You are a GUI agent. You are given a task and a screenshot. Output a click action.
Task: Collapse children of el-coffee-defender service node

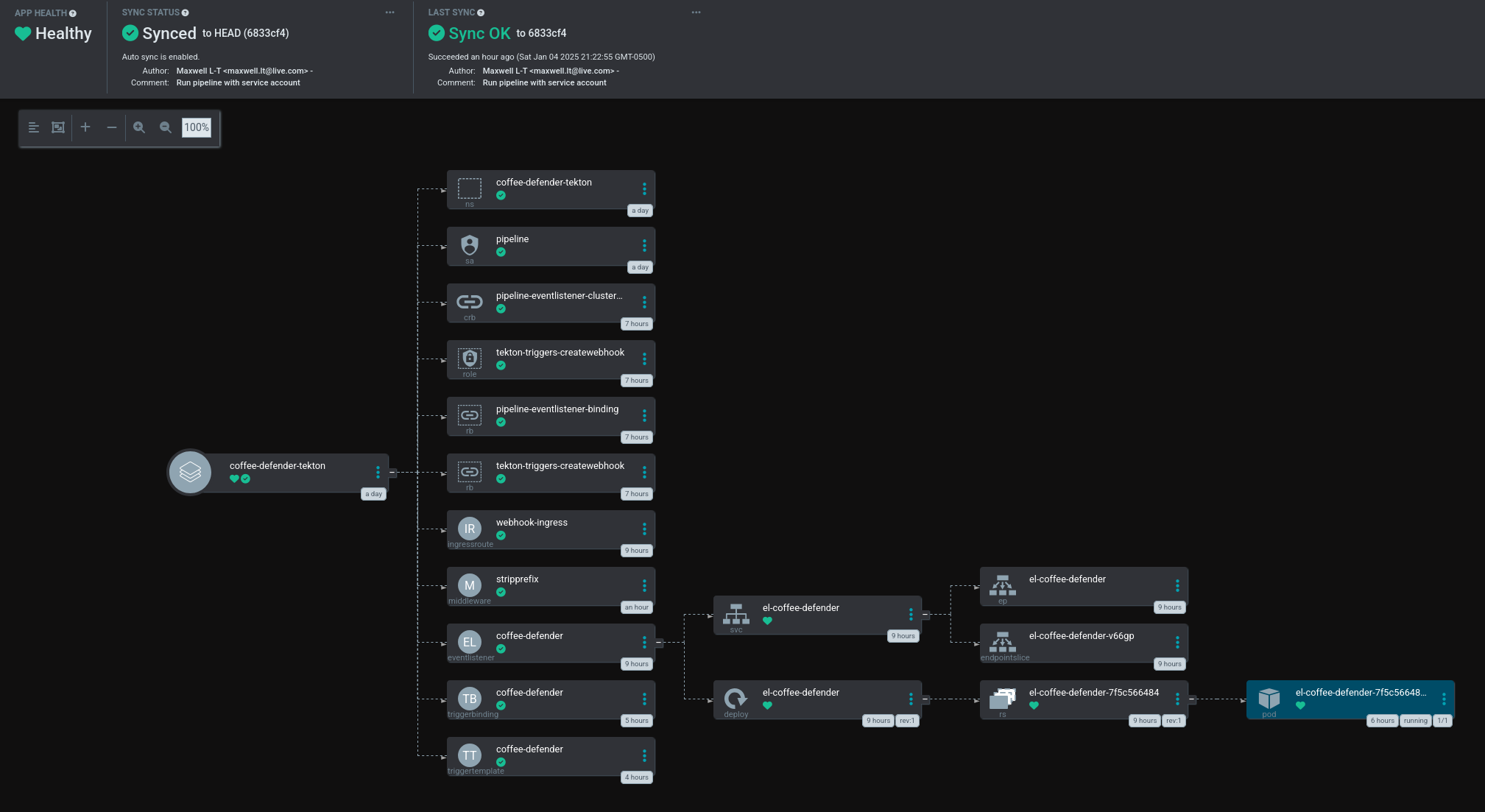point(925,615)
